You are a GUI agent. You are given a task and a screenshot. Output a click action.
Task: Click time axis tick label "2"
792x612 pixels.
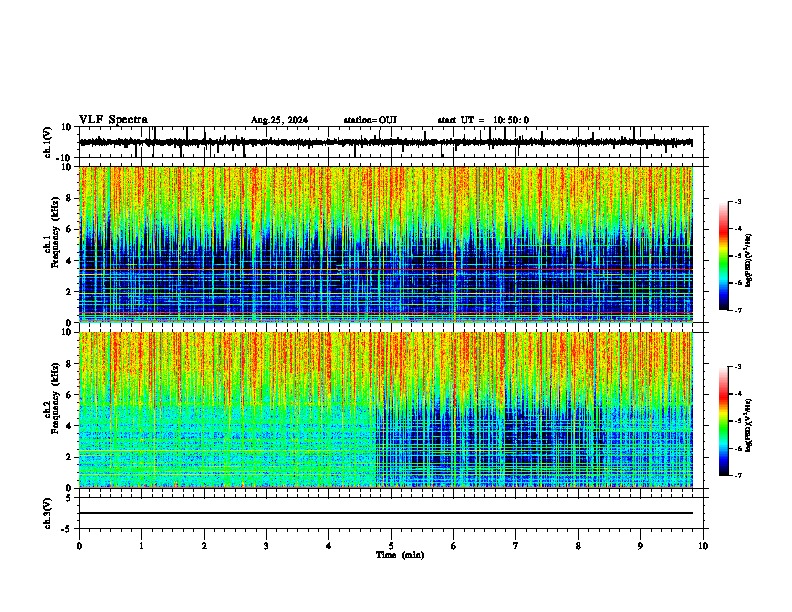click(204, 546)
